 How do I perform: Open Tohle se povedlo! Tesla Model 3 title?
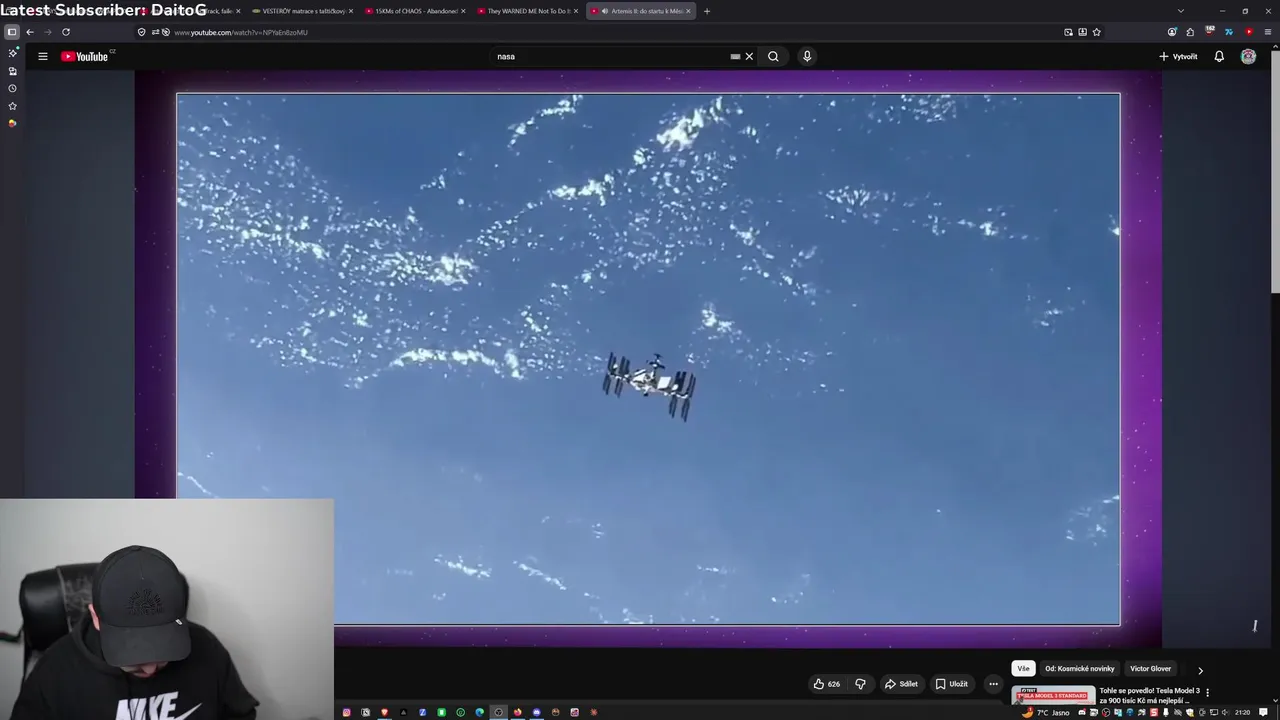(x=1149, y=695)
